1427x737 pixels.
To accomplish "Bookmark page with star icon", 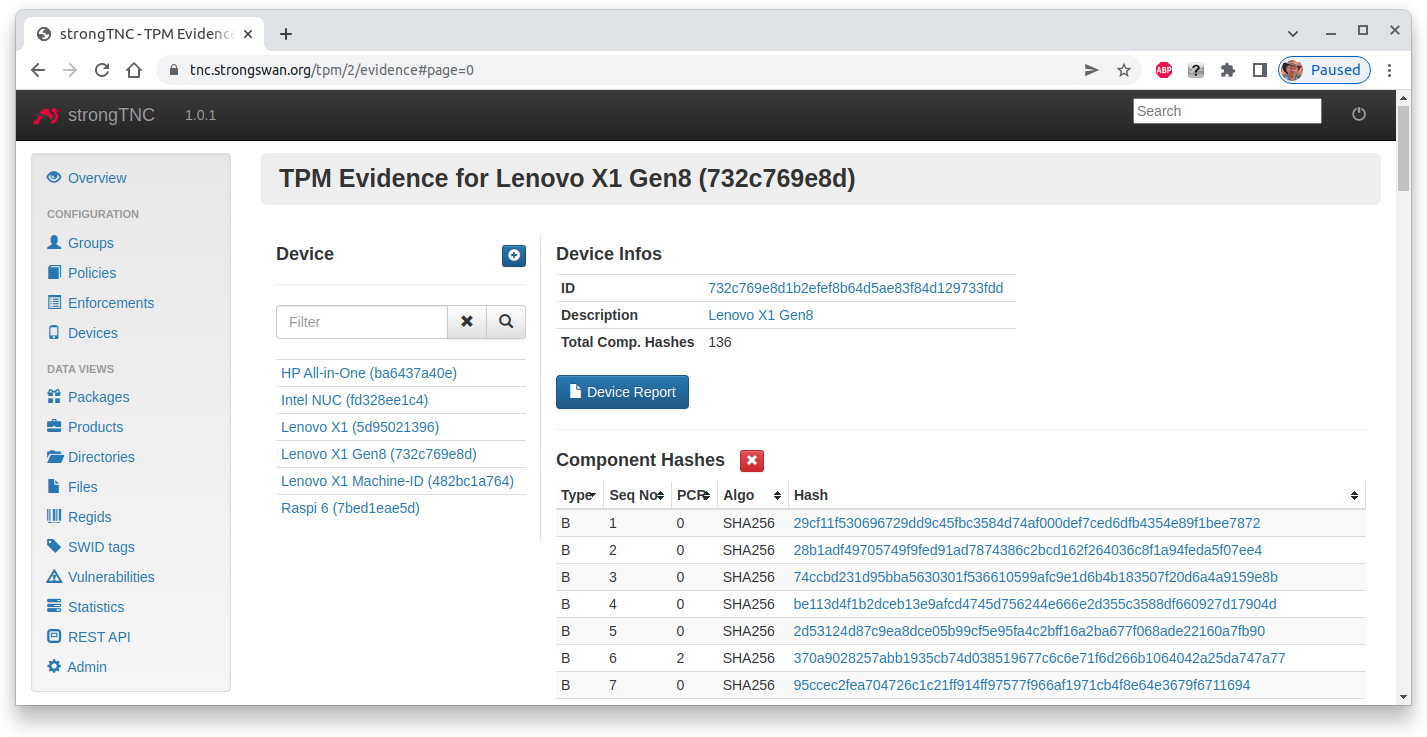I will (1124, 70).
